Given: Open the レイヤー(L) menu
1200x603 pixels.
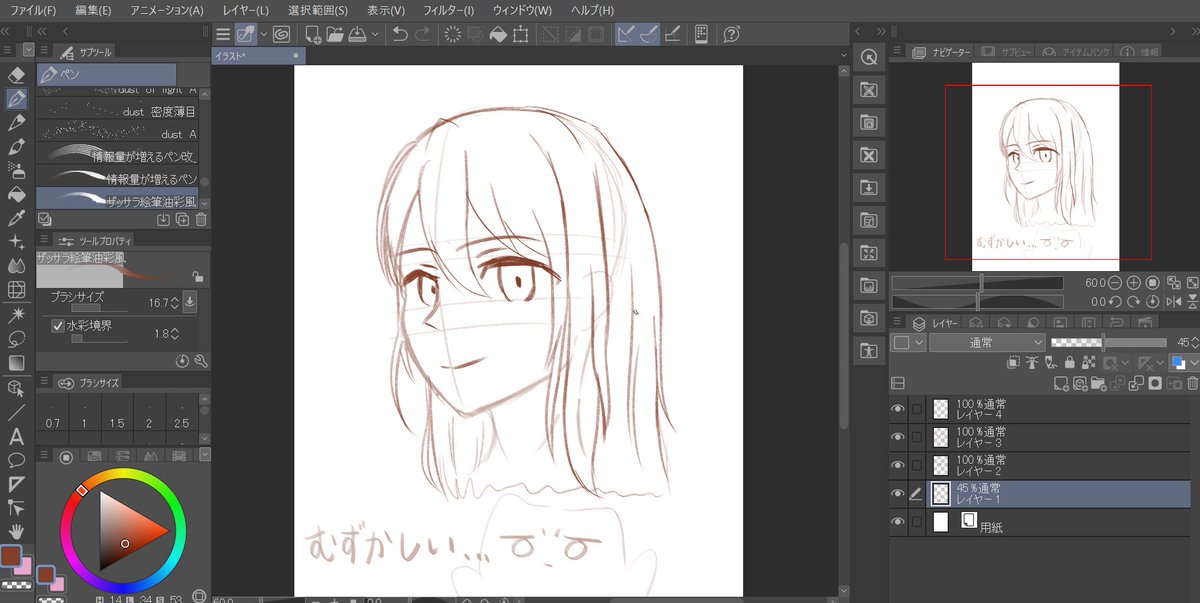Looking at the screenshot, I should [x=246, y=10].
